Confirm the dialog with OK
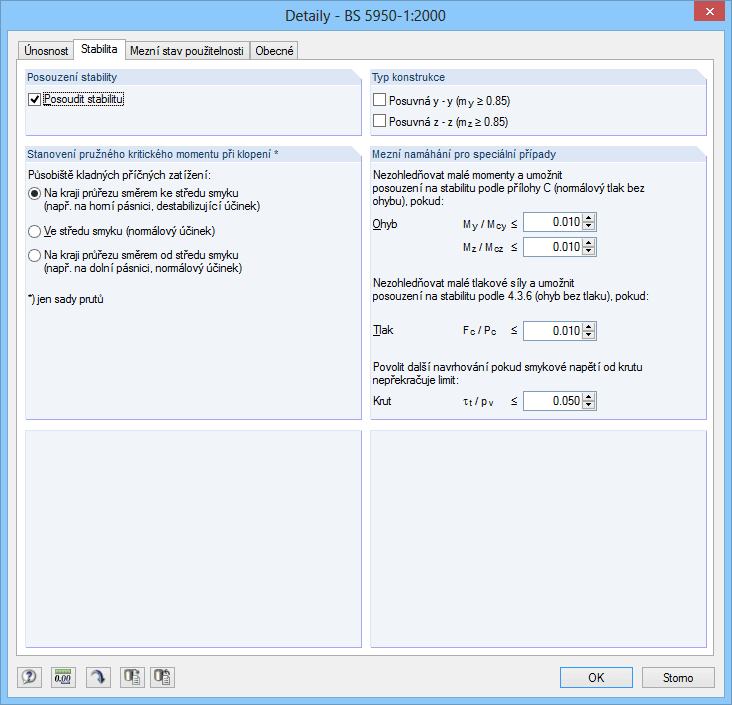 click(596, 677)
